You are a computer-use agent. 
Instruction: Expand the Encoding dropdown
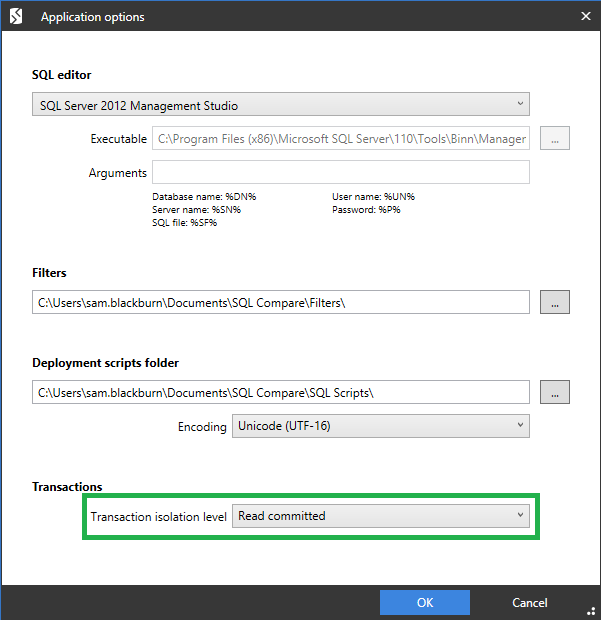[380, 426]
